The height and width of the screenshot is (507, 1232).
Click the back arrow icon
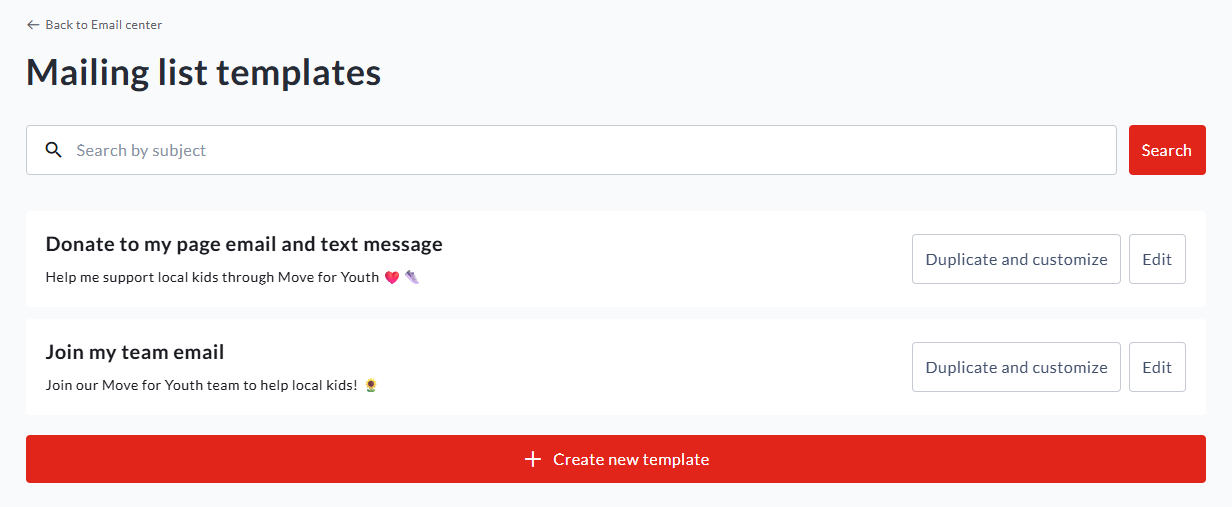(33, 25)
